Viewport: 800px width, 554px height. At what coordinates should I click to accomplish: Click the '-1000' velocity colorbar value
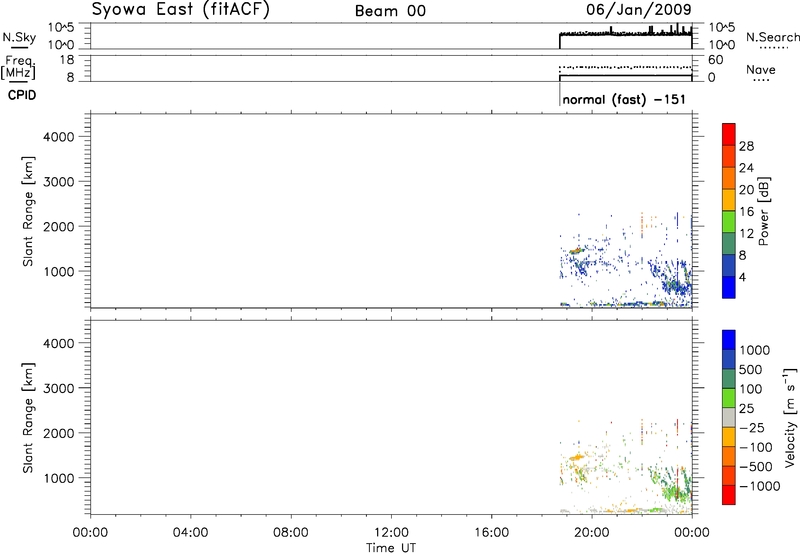pyautogui.click(x=759, y=486)
